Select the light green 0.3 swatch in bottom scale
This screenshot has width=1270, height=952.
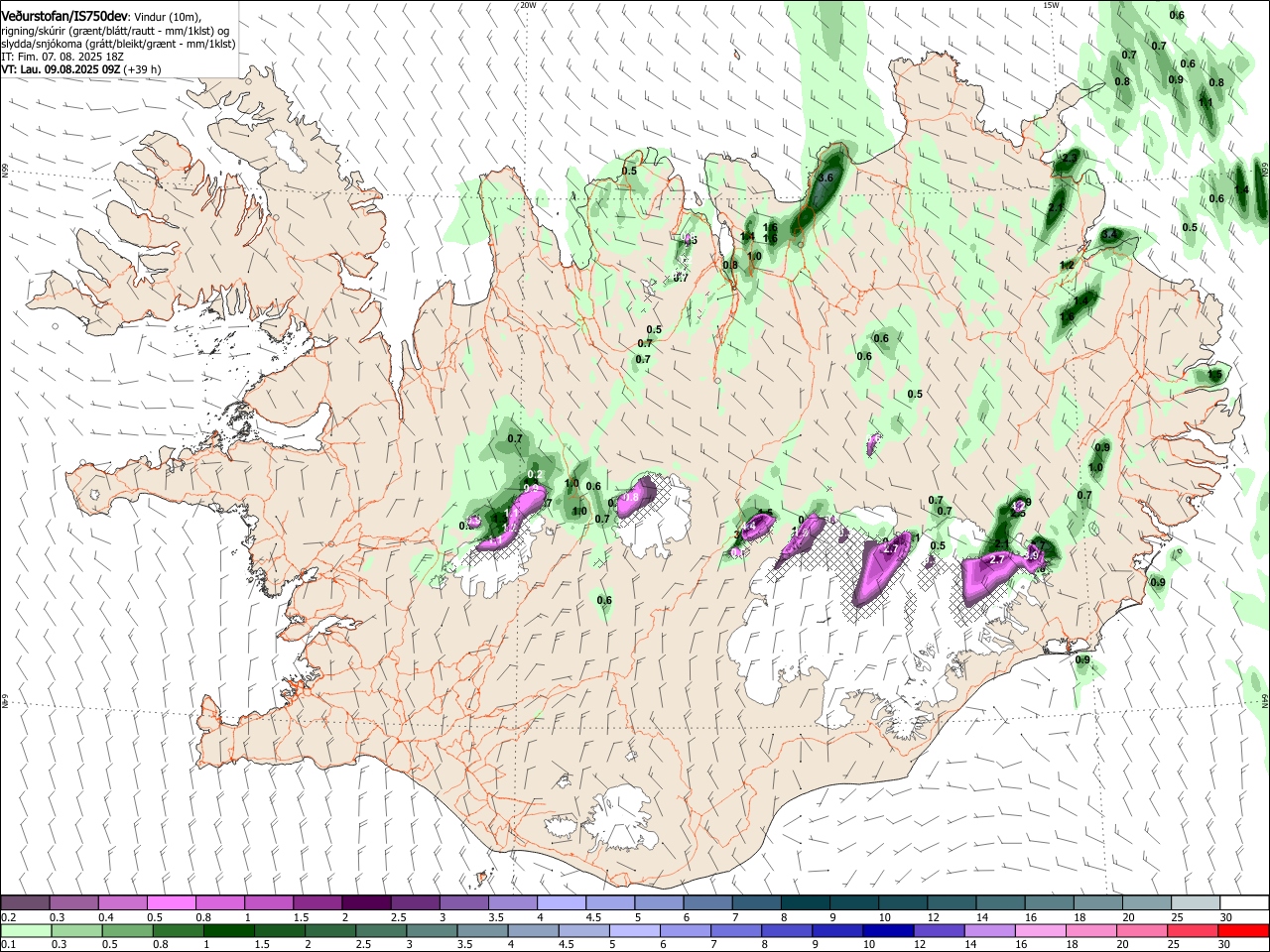tap(76, 930)
